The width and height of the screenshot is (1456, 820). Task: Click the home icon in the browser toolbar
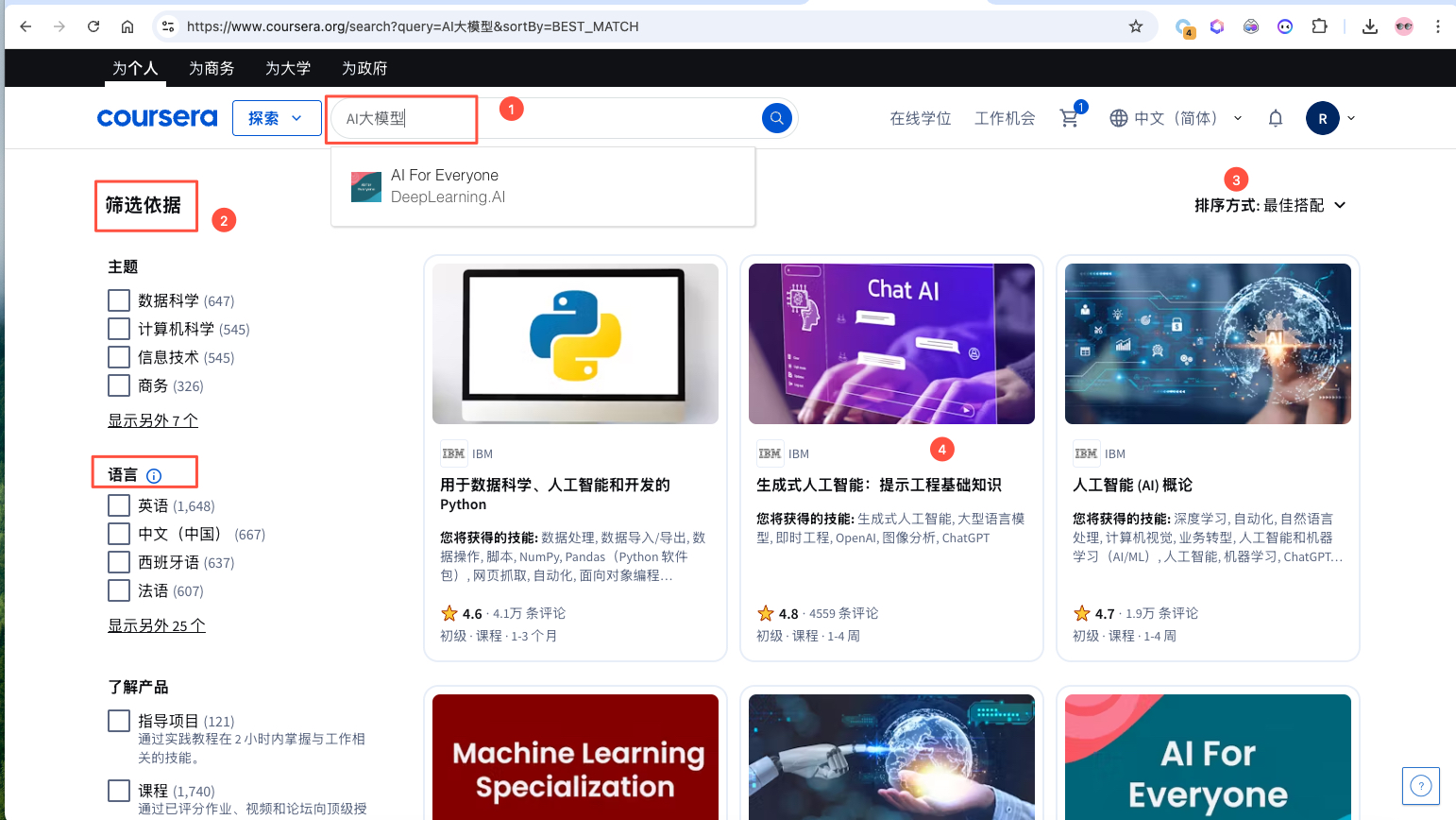click(127, 26)
